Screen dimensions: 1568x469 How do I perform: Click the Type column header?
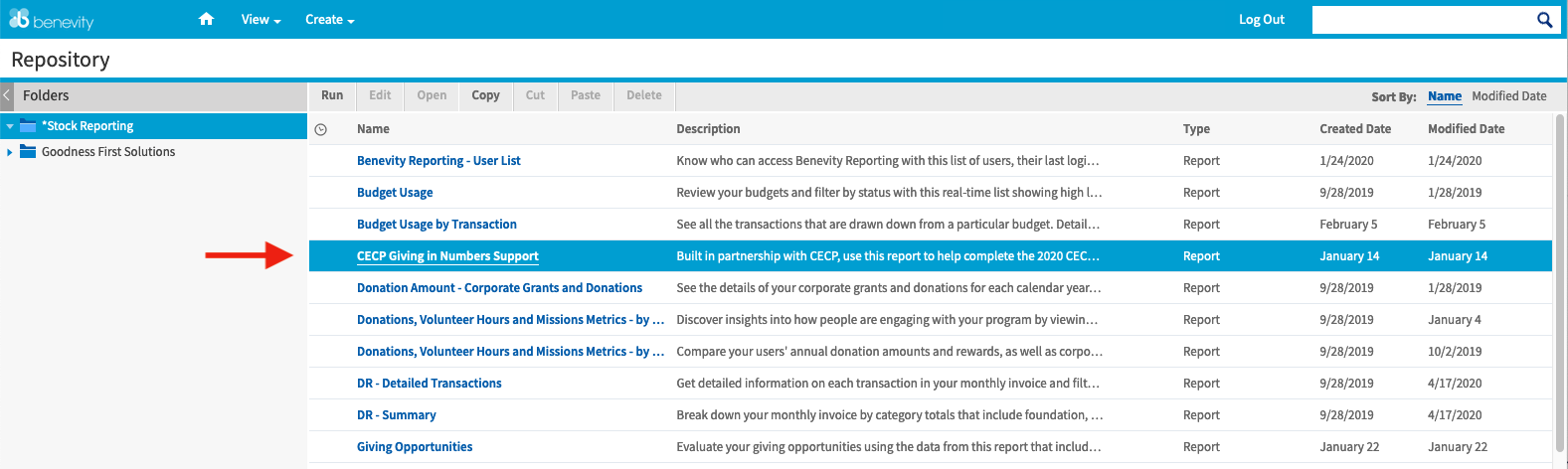point(1196,129)
